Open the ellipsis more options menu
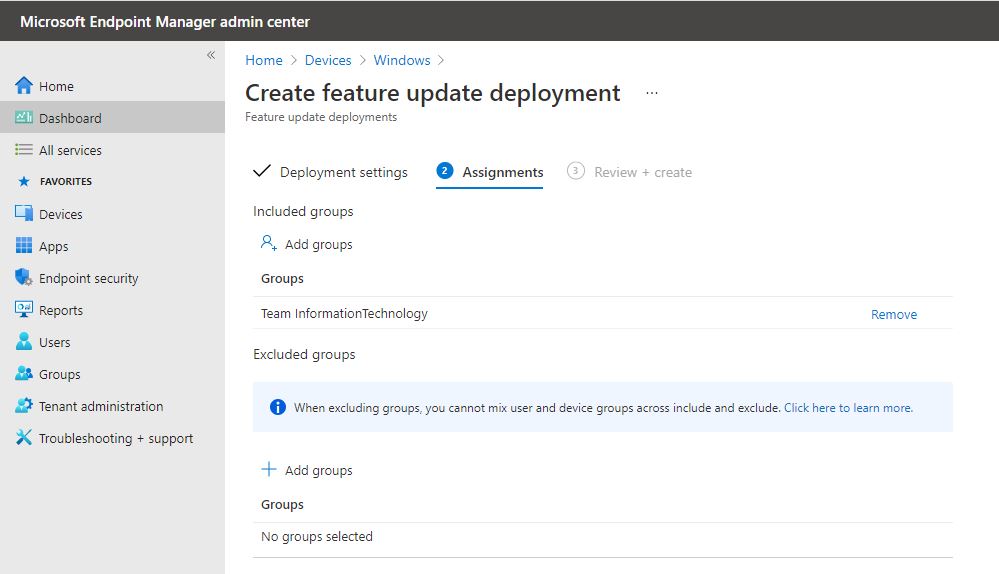This screenshot has width=999, height=574. point(652,93)
